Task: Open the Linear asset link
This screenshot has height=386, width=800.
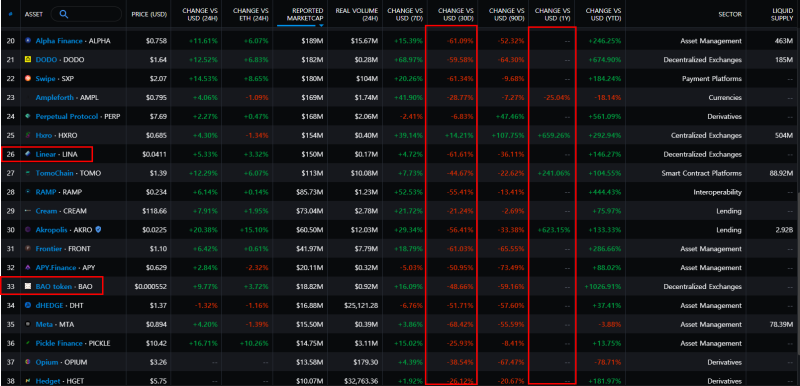Action: (x=46, y=154)
